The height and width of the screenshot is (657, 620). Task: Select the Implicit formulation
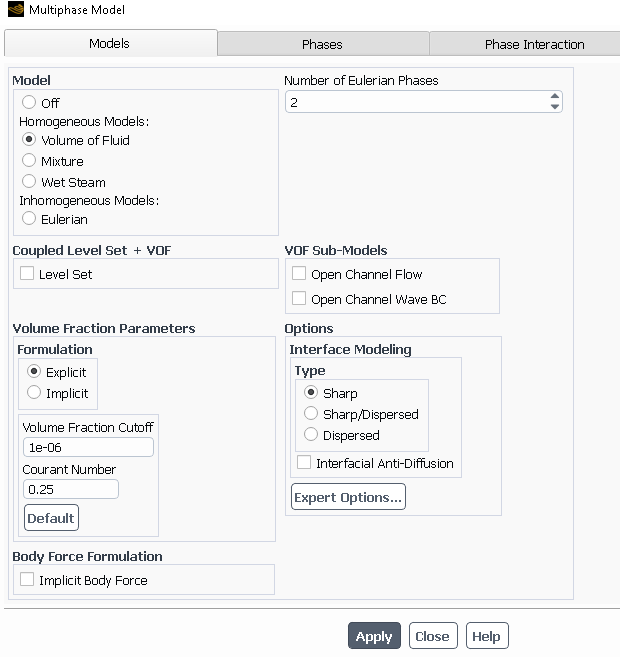pos(34,393)
